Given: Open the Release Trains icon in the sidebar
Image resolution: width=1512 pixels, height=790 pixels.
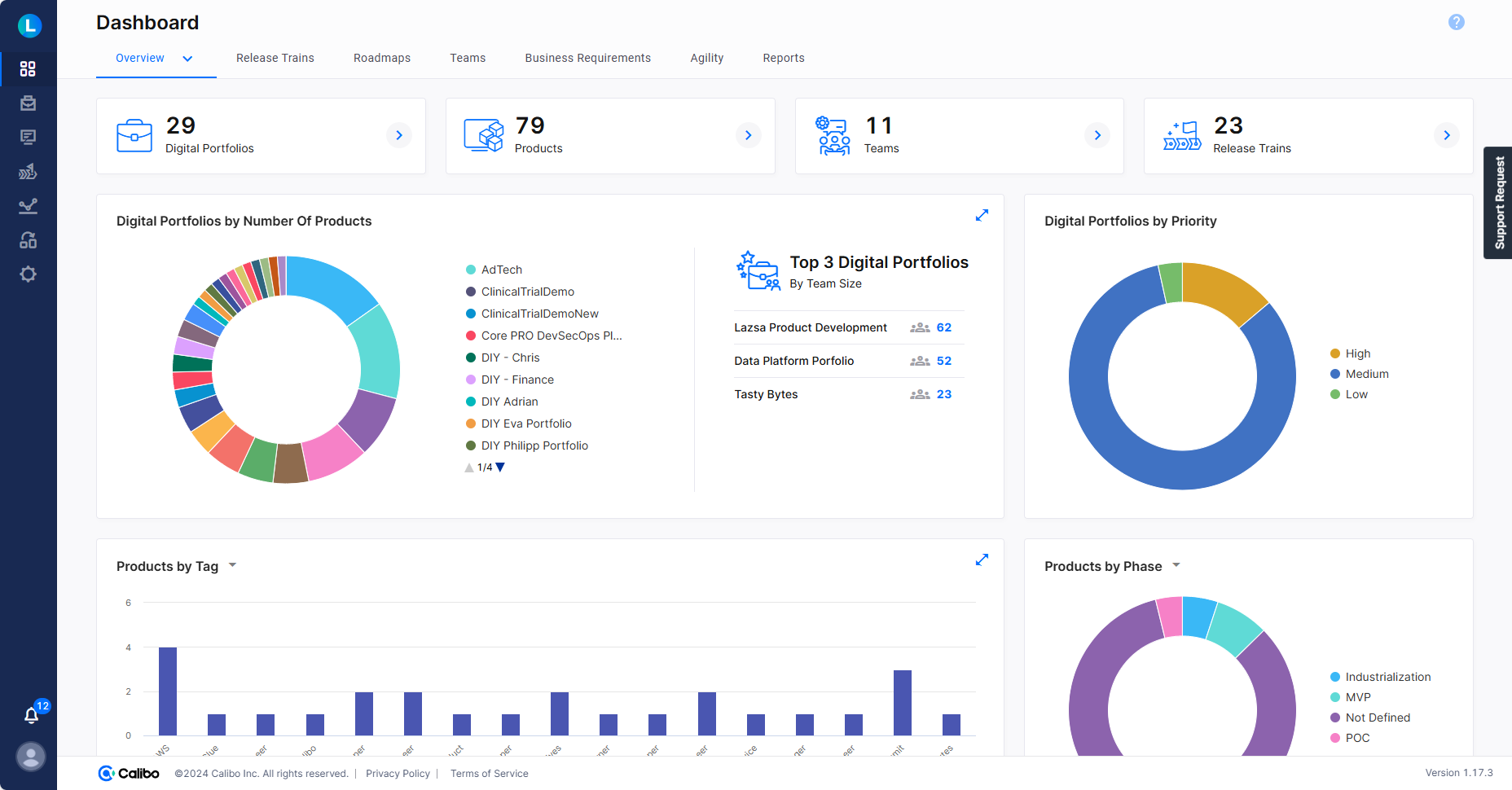Looking at the screenshot, I should [29, 171].
